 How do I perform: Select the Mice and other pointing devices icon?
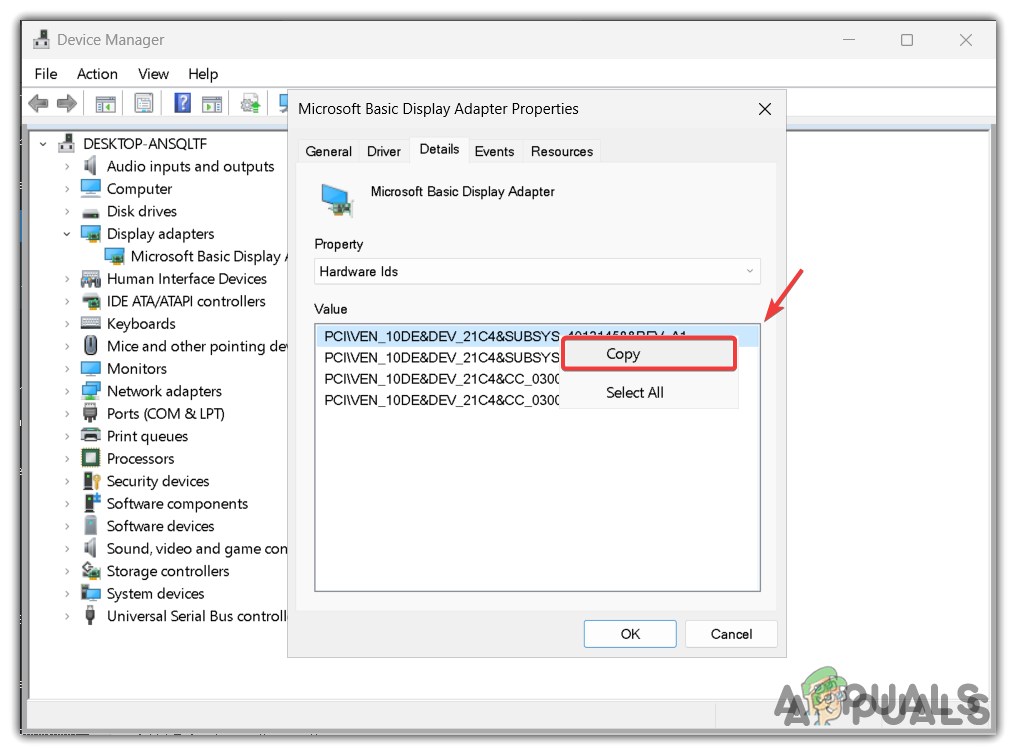91,345
